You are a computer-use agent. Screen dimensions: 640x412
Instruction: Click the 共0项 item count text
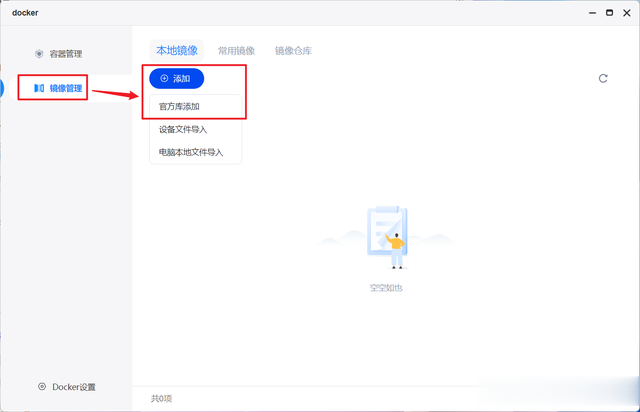tap(161, 399)
